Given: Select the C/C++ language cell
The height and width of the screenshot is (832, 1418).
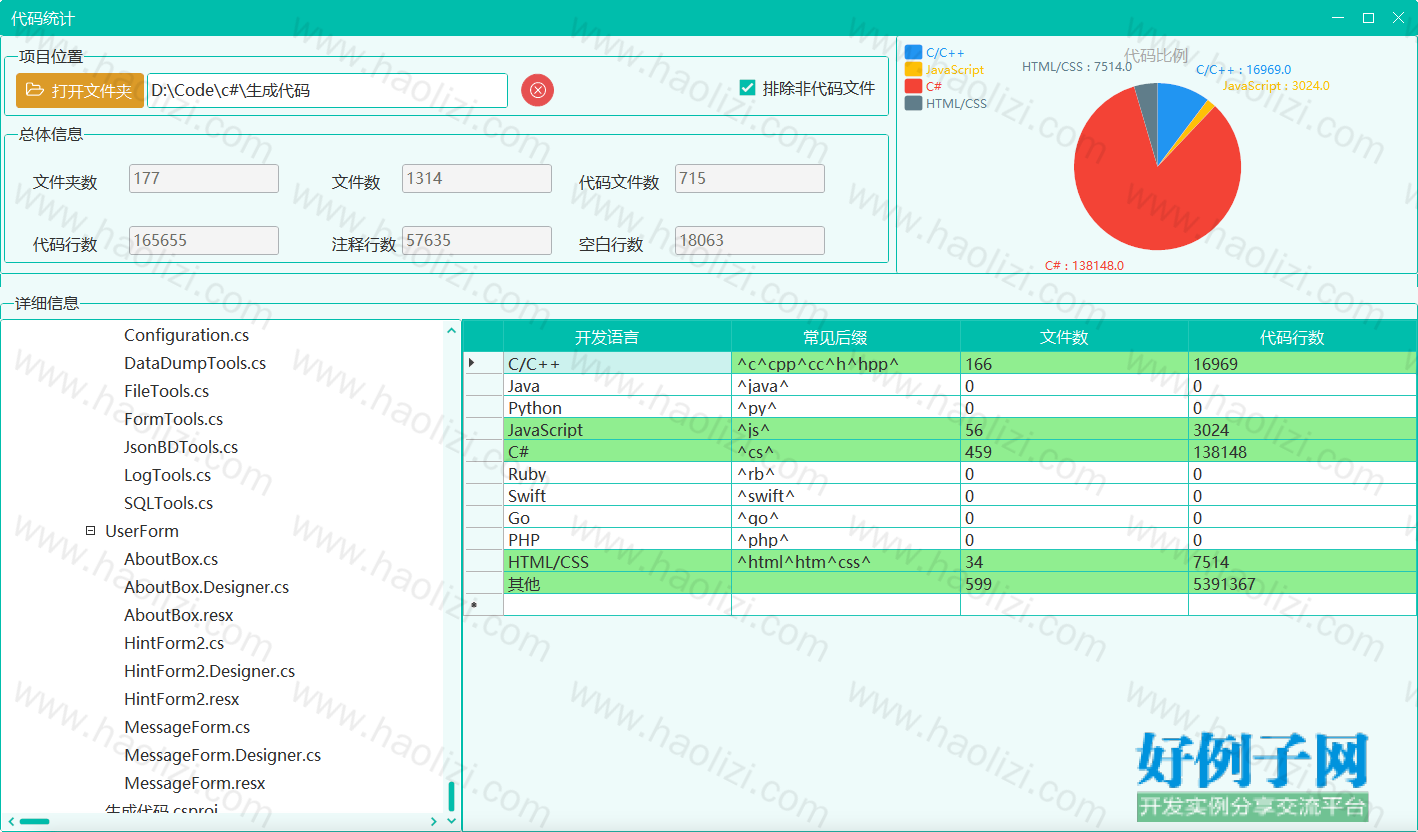Looking at the screenshot, I should (617, 363).
